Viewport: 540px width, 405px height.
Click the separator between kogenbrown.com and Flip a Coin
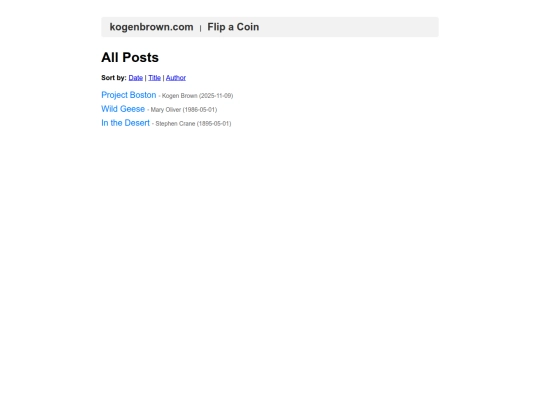tap(200, 28)
